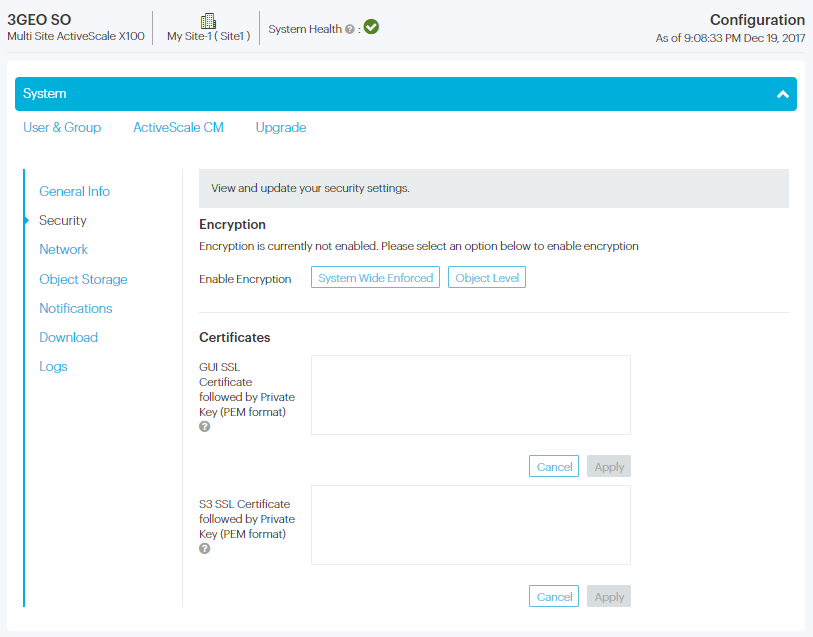The height and width of the screenshot is (637, 813).
Task: Enable Object Level encryption
Action: pyautogui.click(x=487, y=277)
